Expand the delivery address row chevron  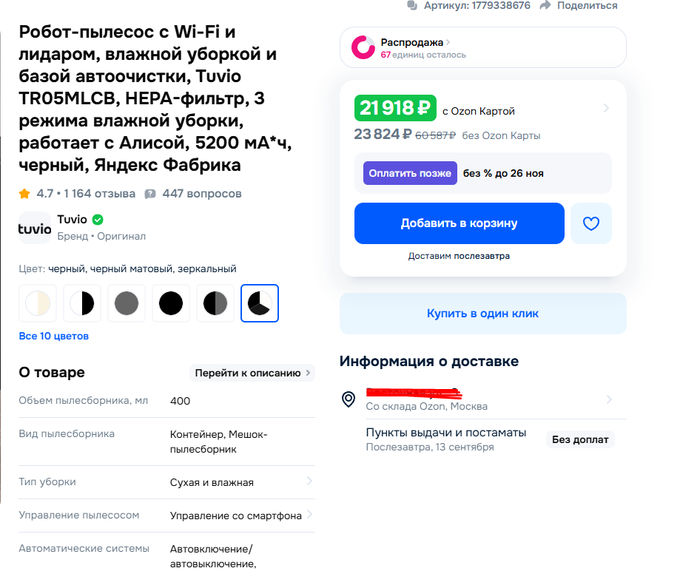607,400
